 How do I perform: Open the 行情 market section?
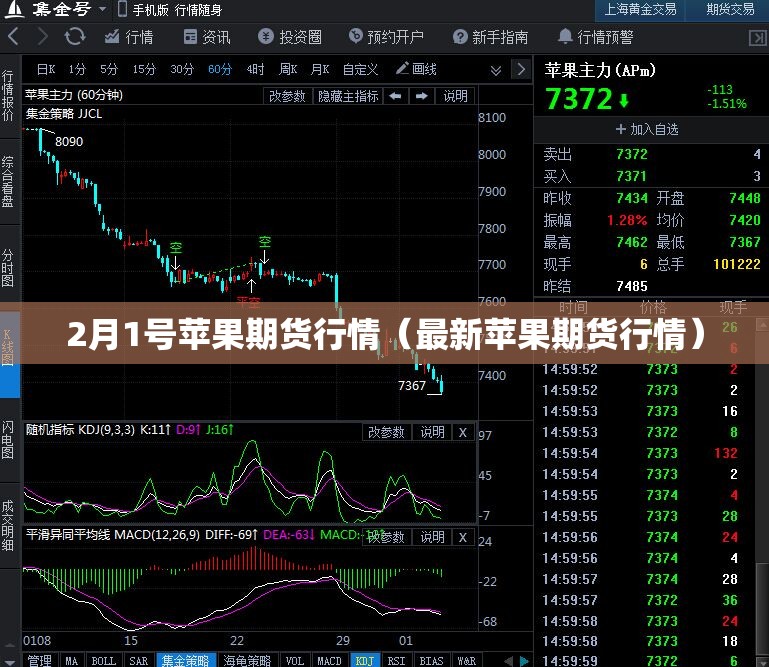click(129, 37)
